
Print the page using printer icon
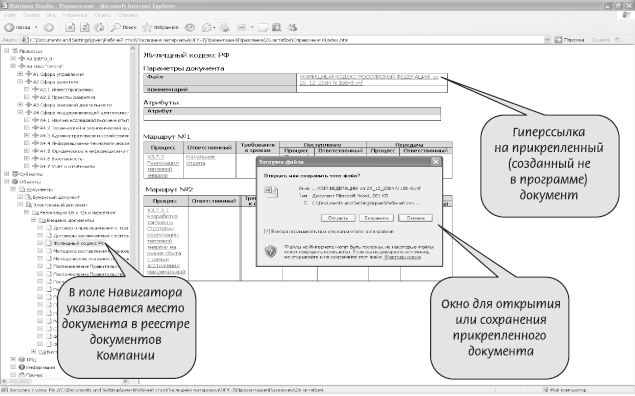224,27
